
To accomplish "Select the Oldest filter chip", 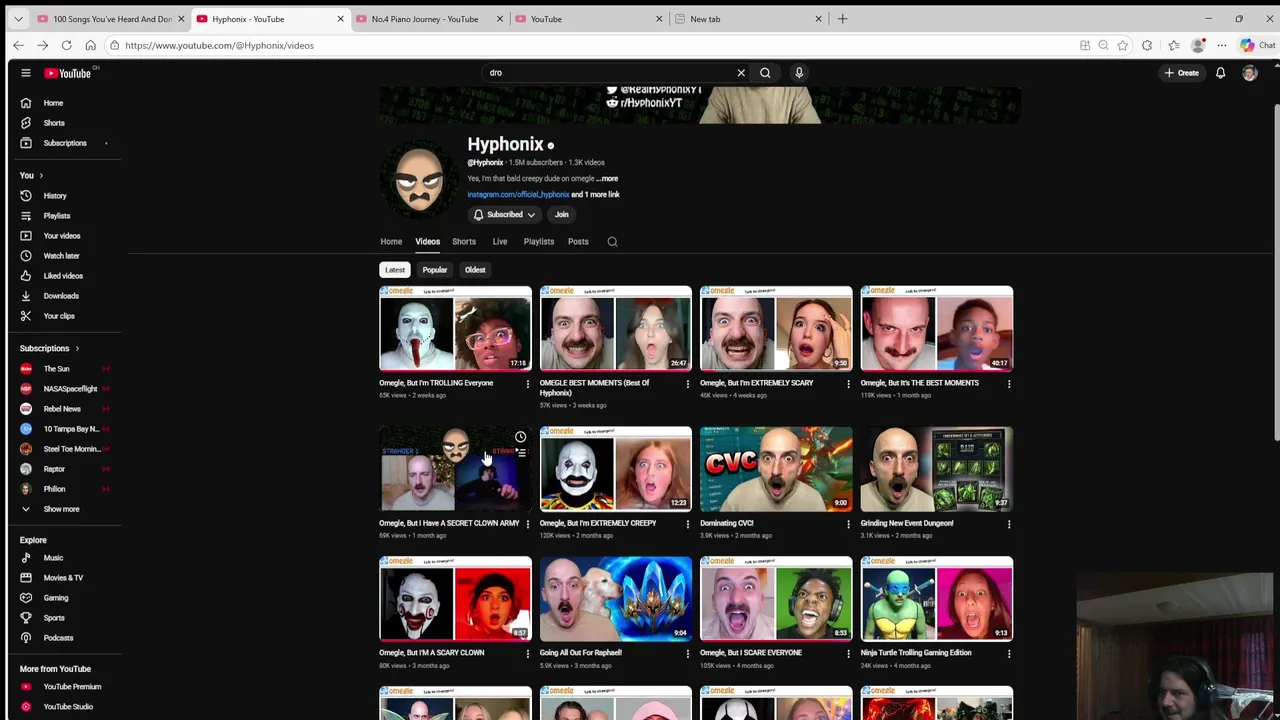I will click(x=475, y=270).
